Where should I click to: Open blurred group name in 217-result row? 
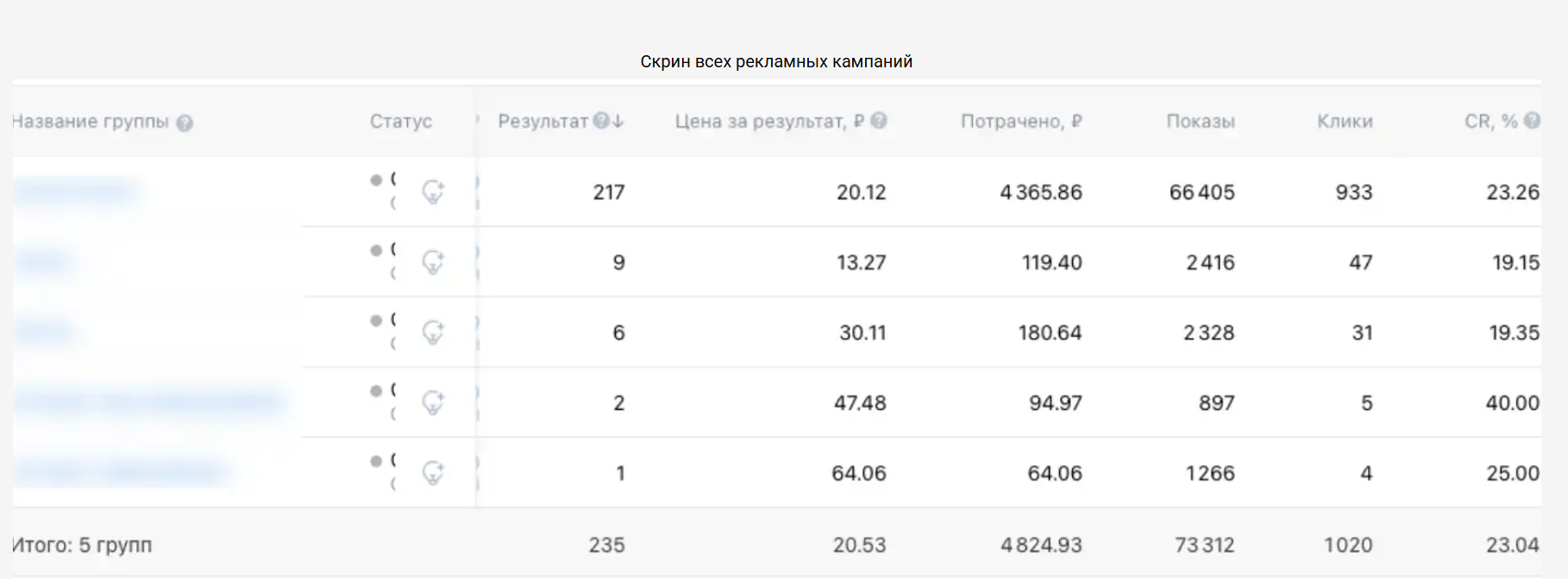tap(76, 191)
